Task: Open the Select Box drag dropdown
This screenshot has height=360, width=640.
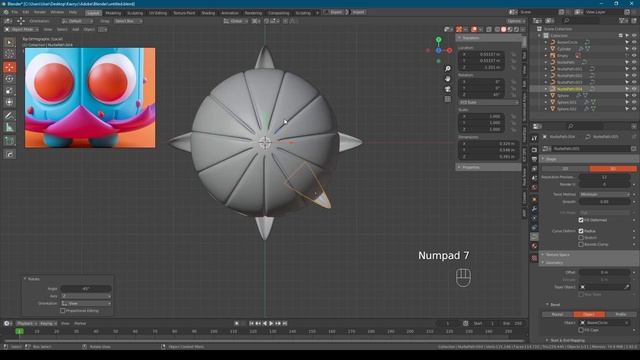Action: pos(127,21)
